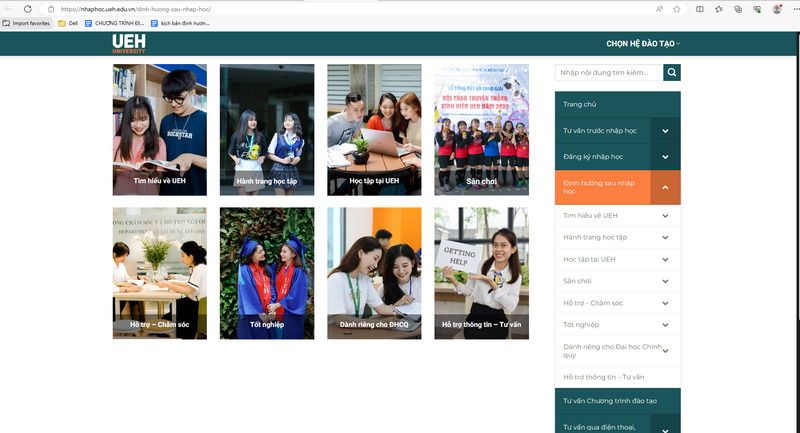This screenshot has width=800, height=433.
Task: Open the browser essentials heart icon
Action: click(x=757, y=9)
